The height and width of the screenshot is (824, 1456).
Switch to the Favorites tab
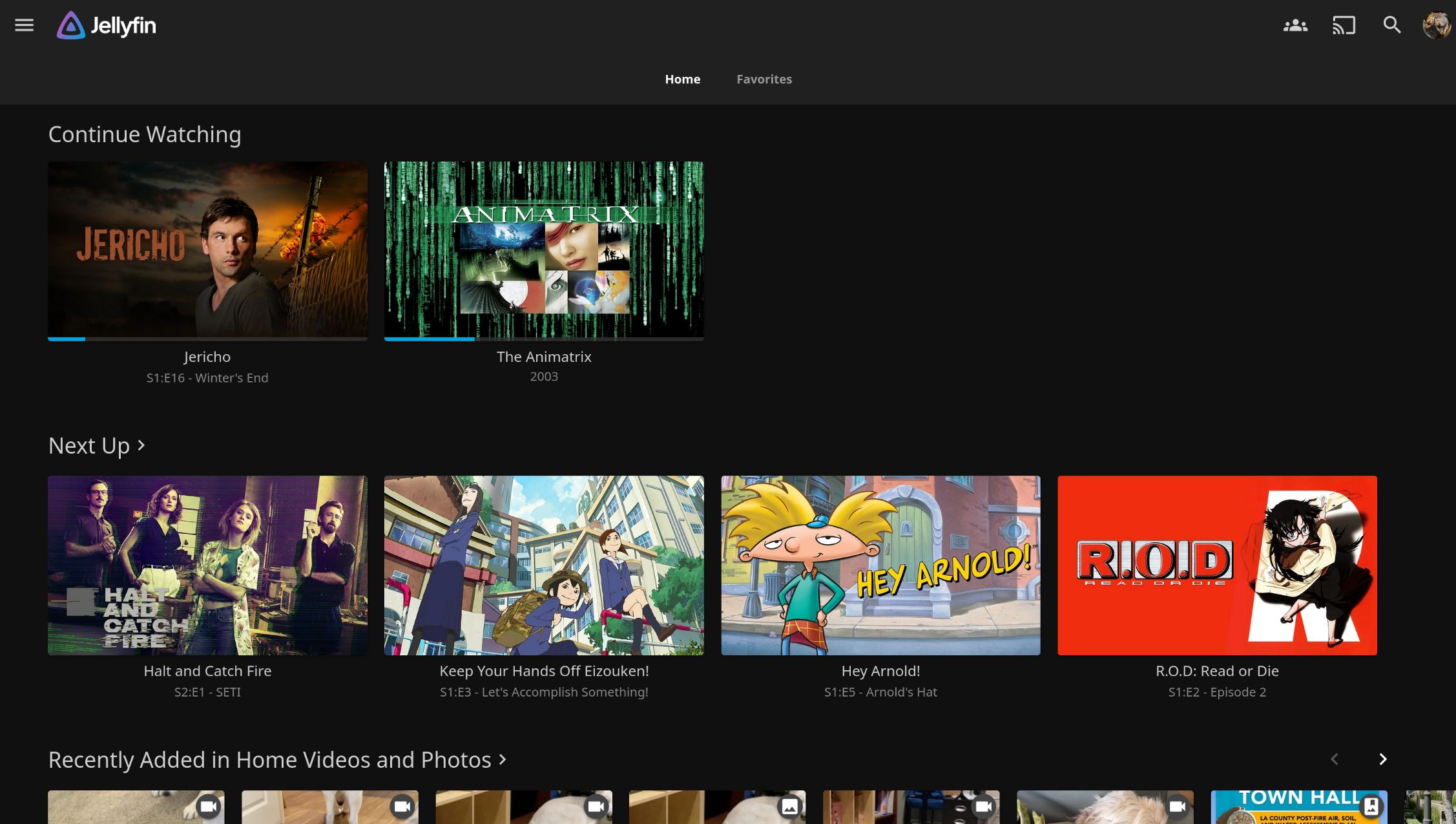[764, 79]
